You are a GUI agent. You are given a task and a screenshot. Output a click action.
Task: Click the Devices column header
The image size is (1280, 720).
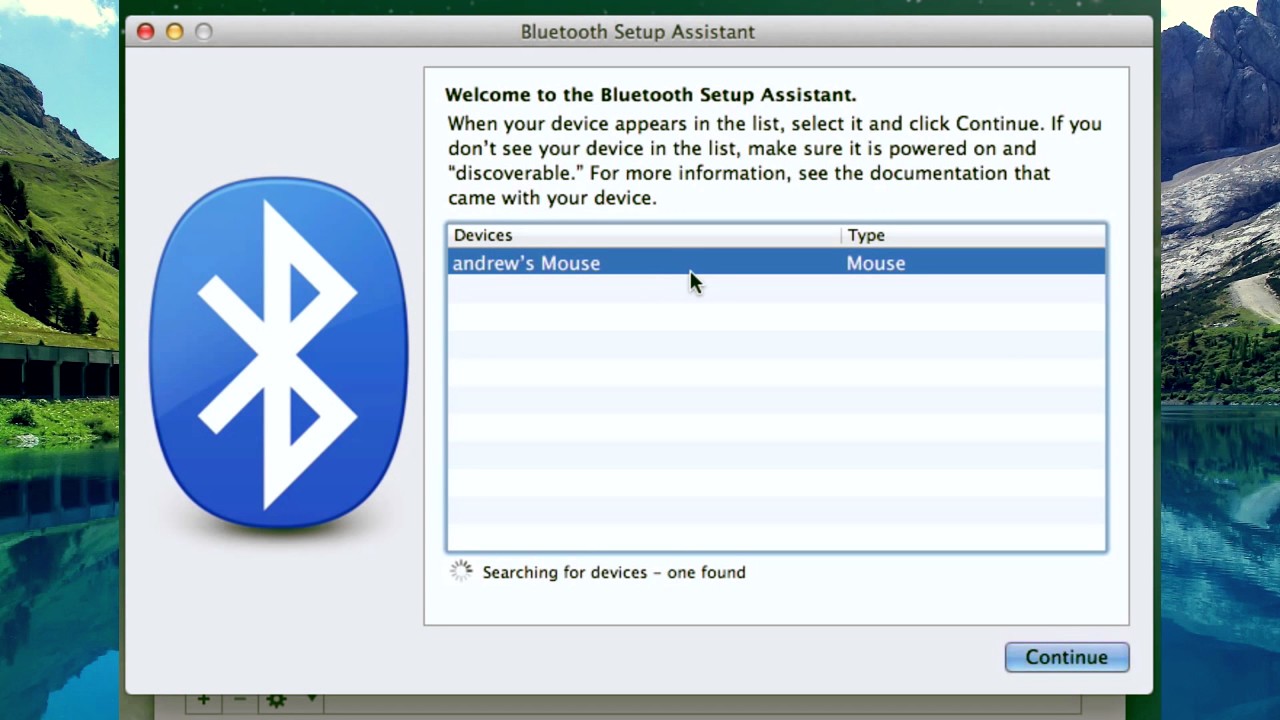tap(644, 235)
